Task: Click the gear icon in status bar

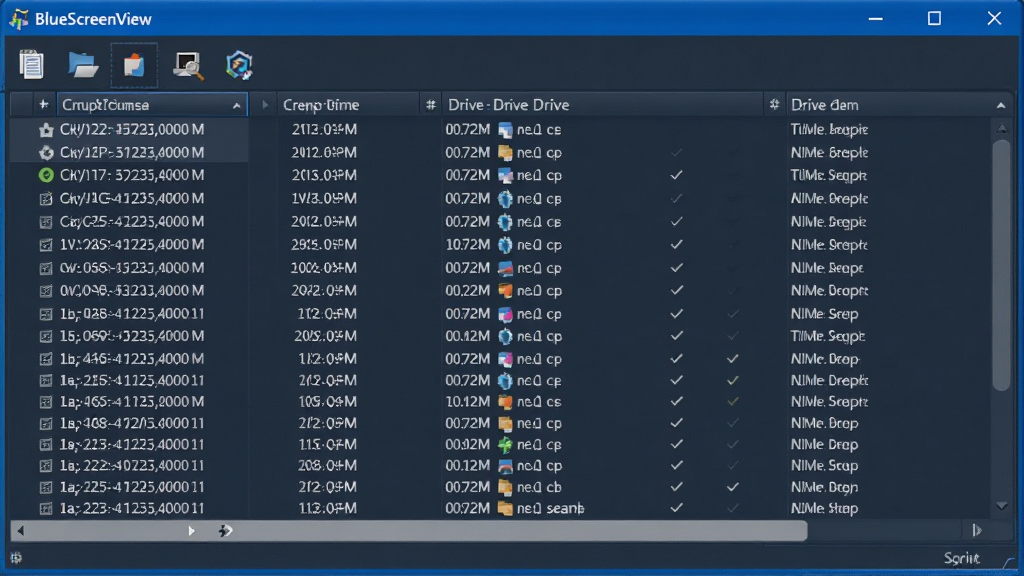Action: coord(16,558)
